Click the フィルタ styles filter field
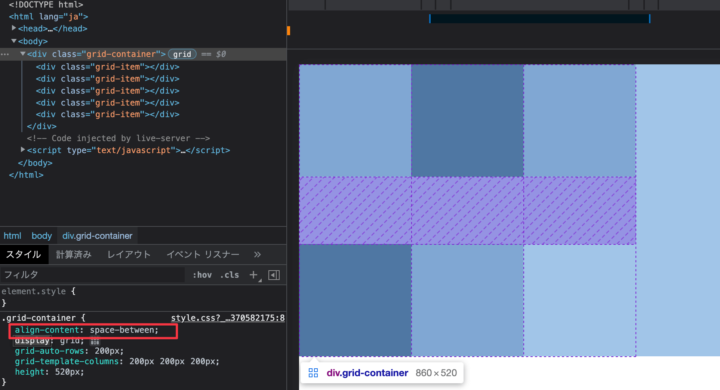Image resolution: width=720 pixels, height=390 pixels. 93,275
